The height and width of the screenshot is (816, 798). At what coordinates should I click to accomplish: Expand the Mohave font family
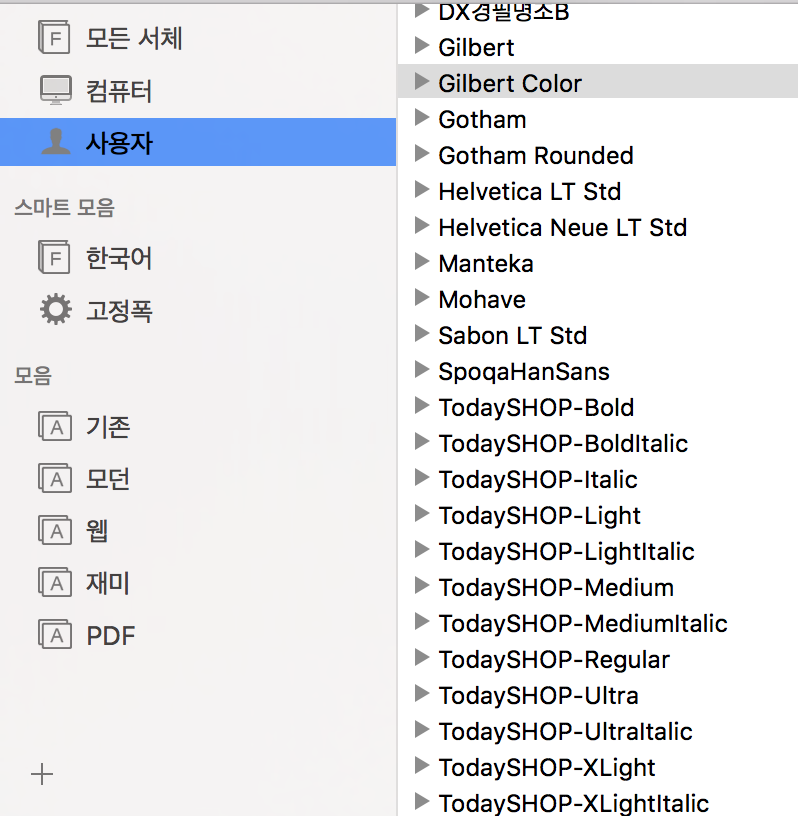[x=422, y=298]
